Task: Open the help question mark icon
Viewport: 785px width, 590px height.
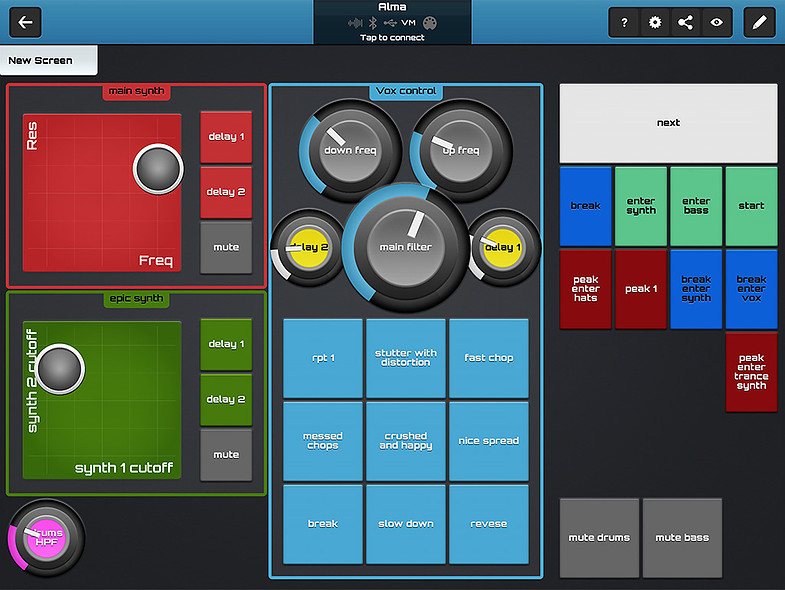Action: click(x=624, y=23)
